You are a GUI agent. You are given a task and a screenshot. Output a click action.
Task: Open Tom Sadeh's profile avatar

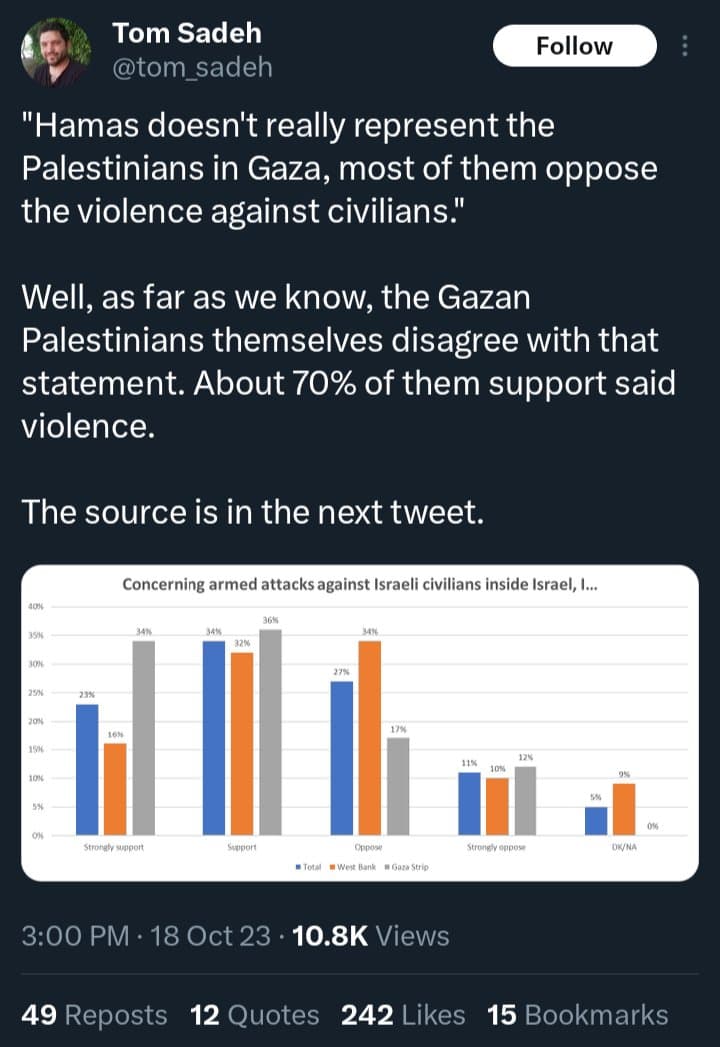tap(57, 53)
